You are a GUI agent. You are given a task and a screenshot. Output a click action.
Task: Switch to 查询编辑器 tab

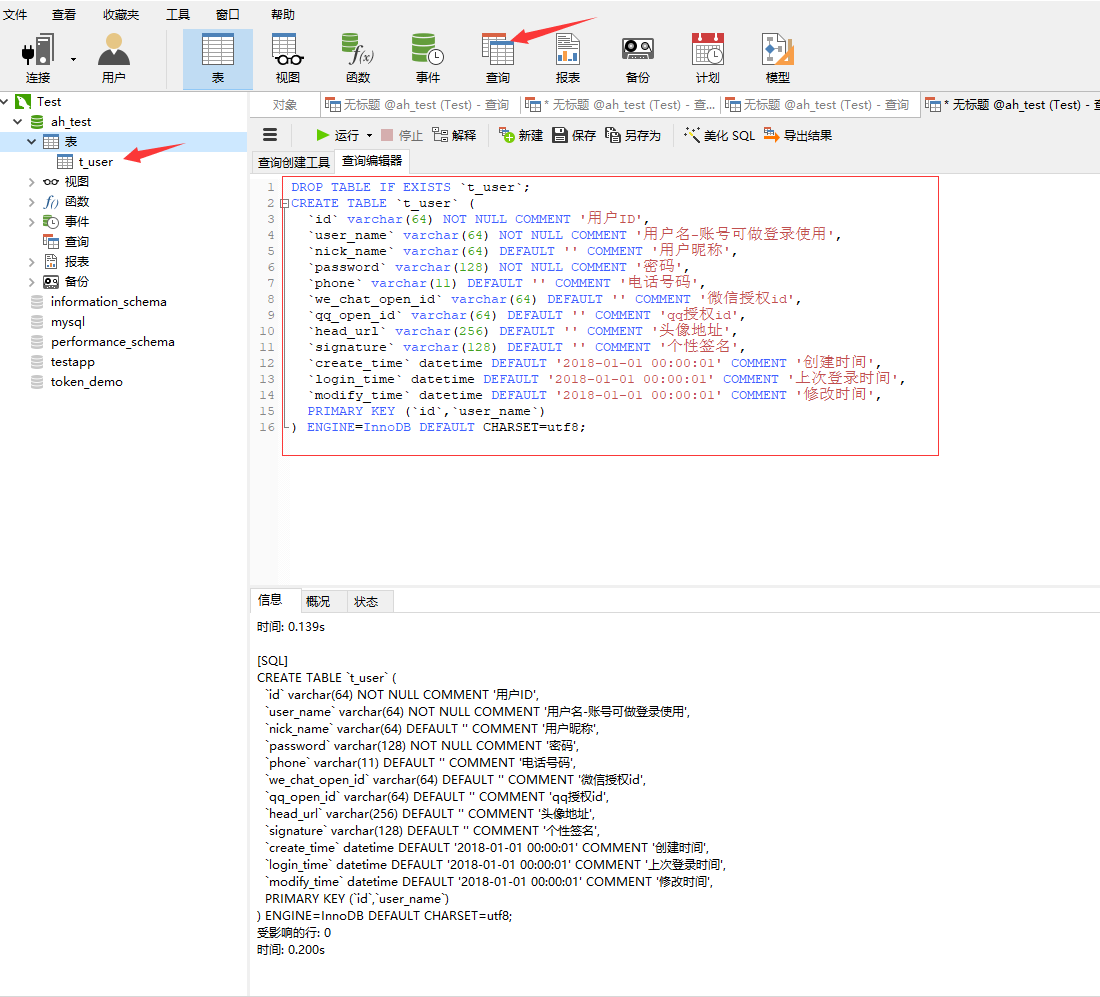pyautogui.click(x=372, y=161)
